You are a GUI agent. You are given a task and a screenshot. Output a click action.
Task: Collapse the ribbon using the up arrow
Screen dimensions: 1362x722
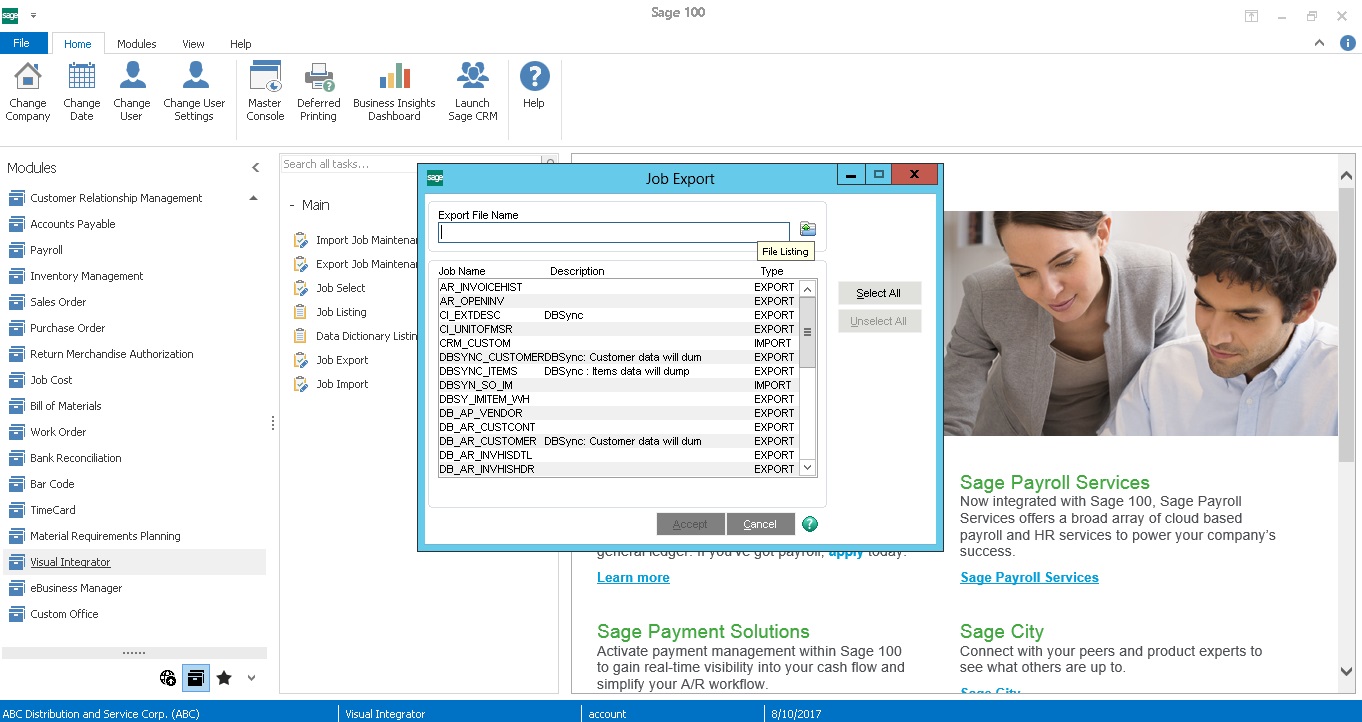[1320, 44]
